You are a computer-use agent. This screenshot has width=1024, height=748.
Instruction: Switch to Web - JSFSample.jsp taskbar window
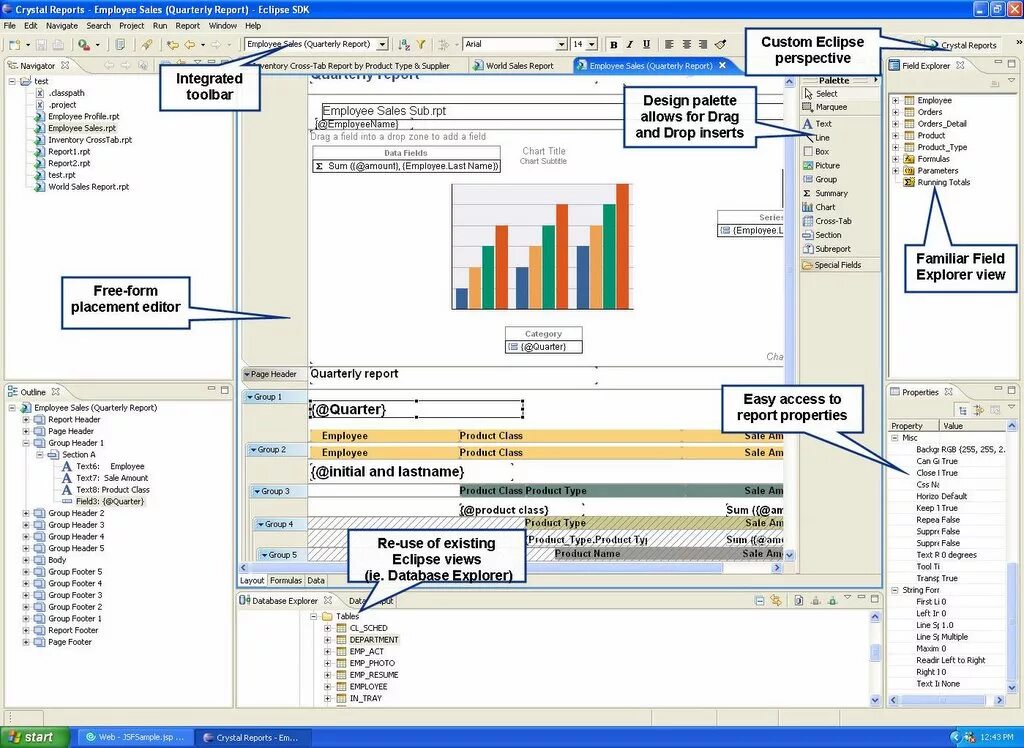(x=136, y=737)
